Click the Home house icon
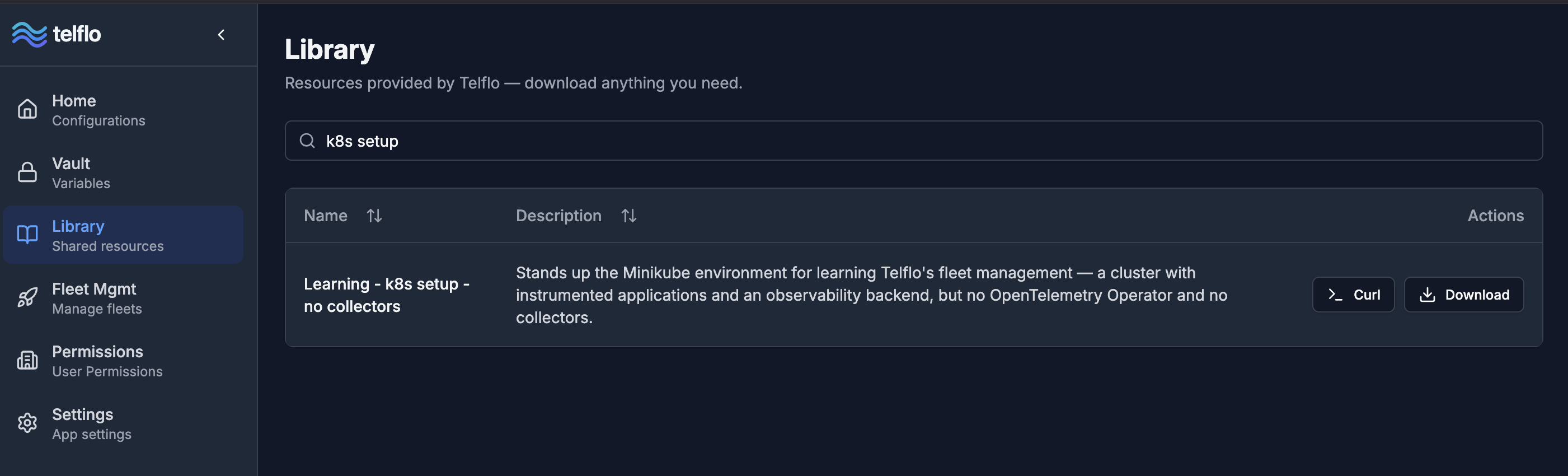This screenshot has width=1568, height=476. [27, 110]
